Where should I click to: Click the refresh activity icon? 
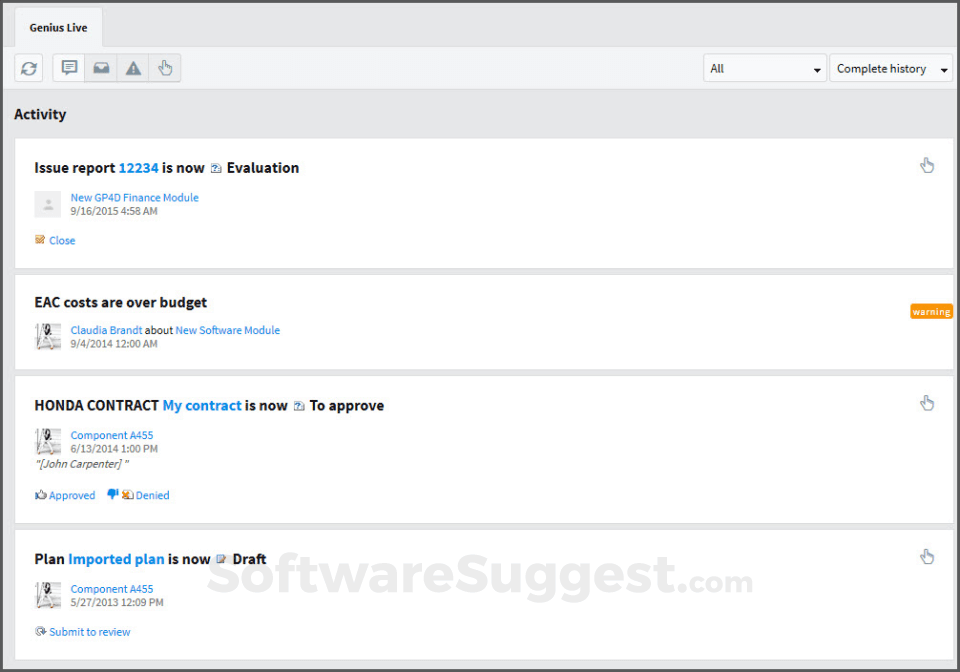[x=28, y=68]
